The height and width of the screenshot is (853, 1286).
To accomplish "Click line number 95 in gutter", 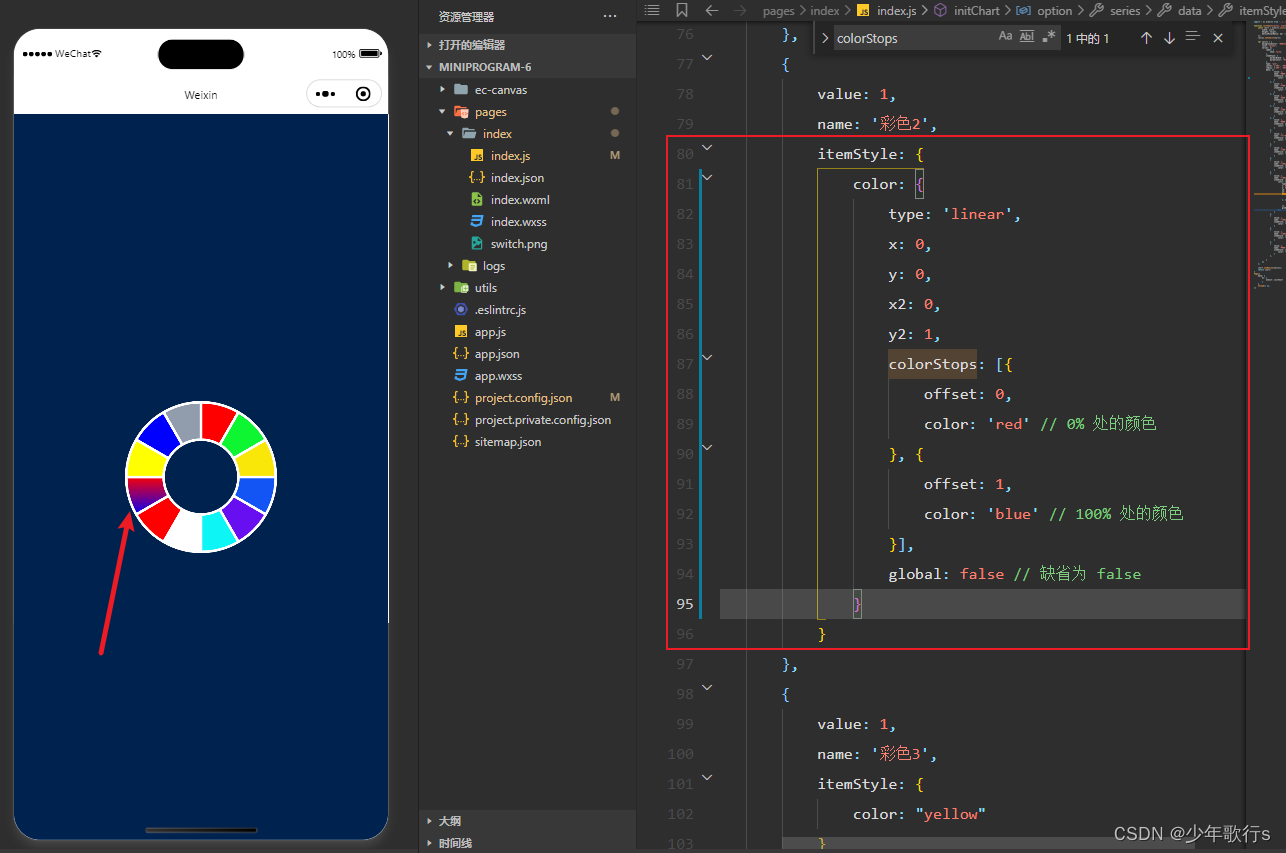I will (684, 604).
